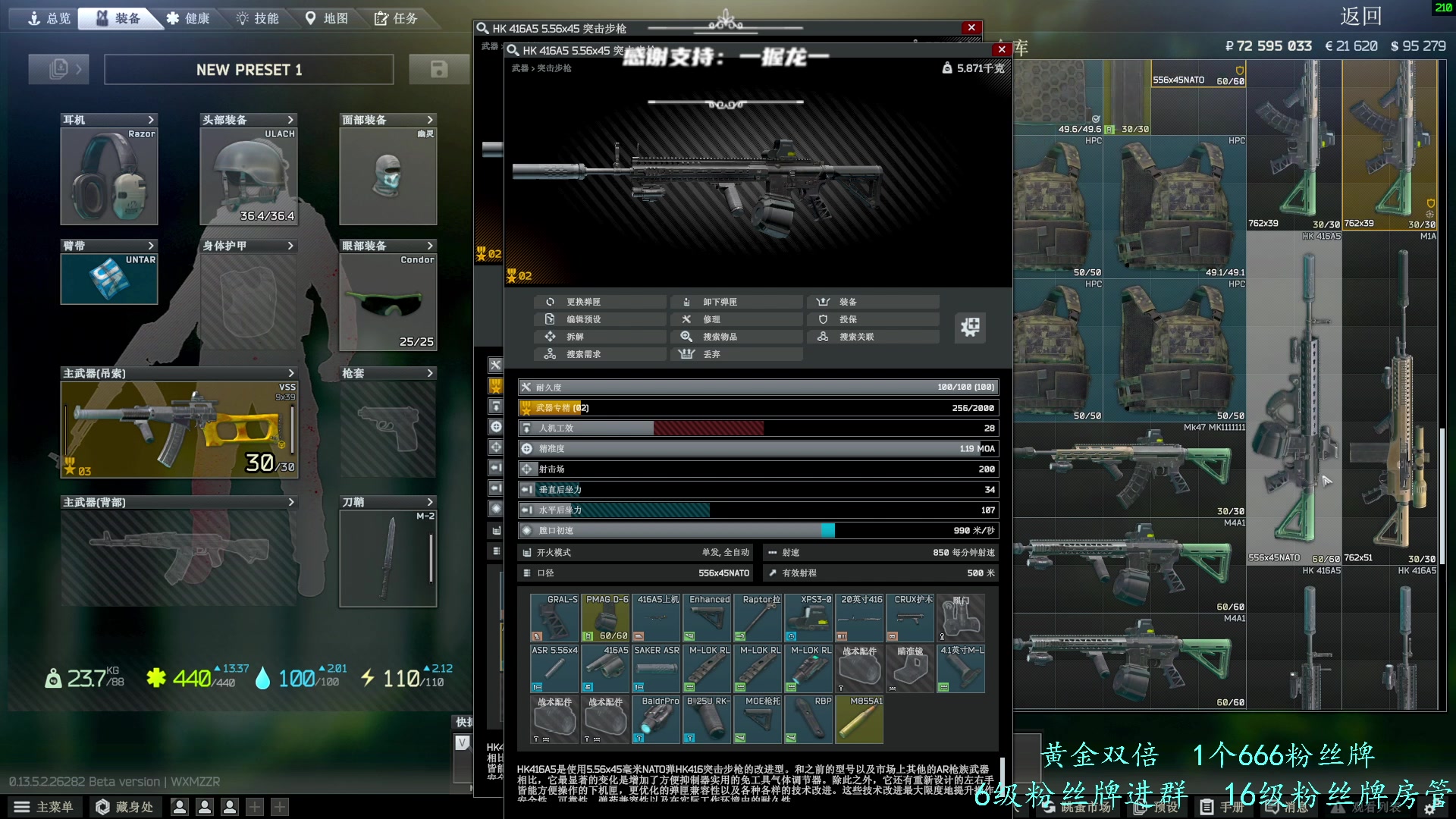Choose 搜索需求 search requirements action
The image size is (1456, 819).
[x=599, y=354]
